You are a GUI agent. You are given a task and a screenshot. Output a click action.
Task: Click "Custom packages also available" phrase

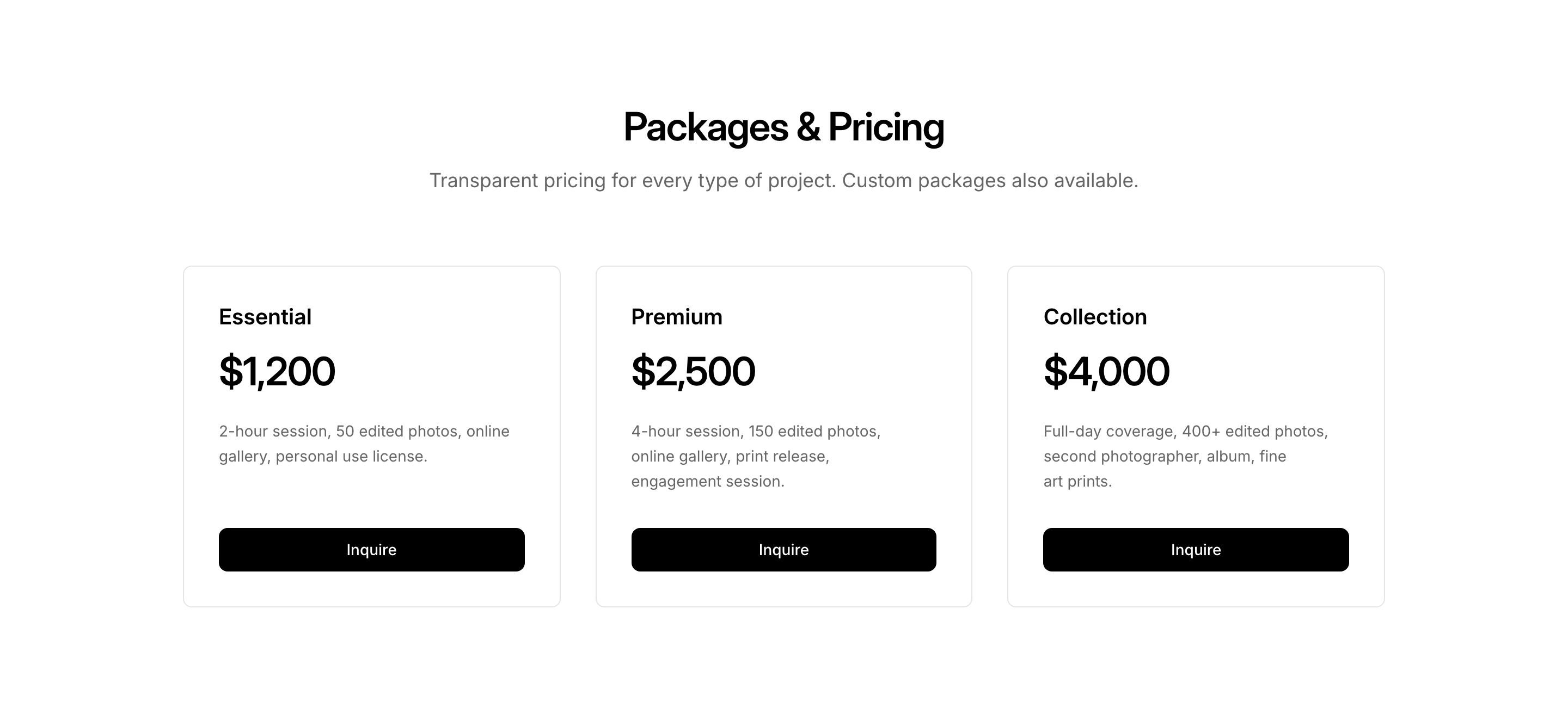coord(989,181)
